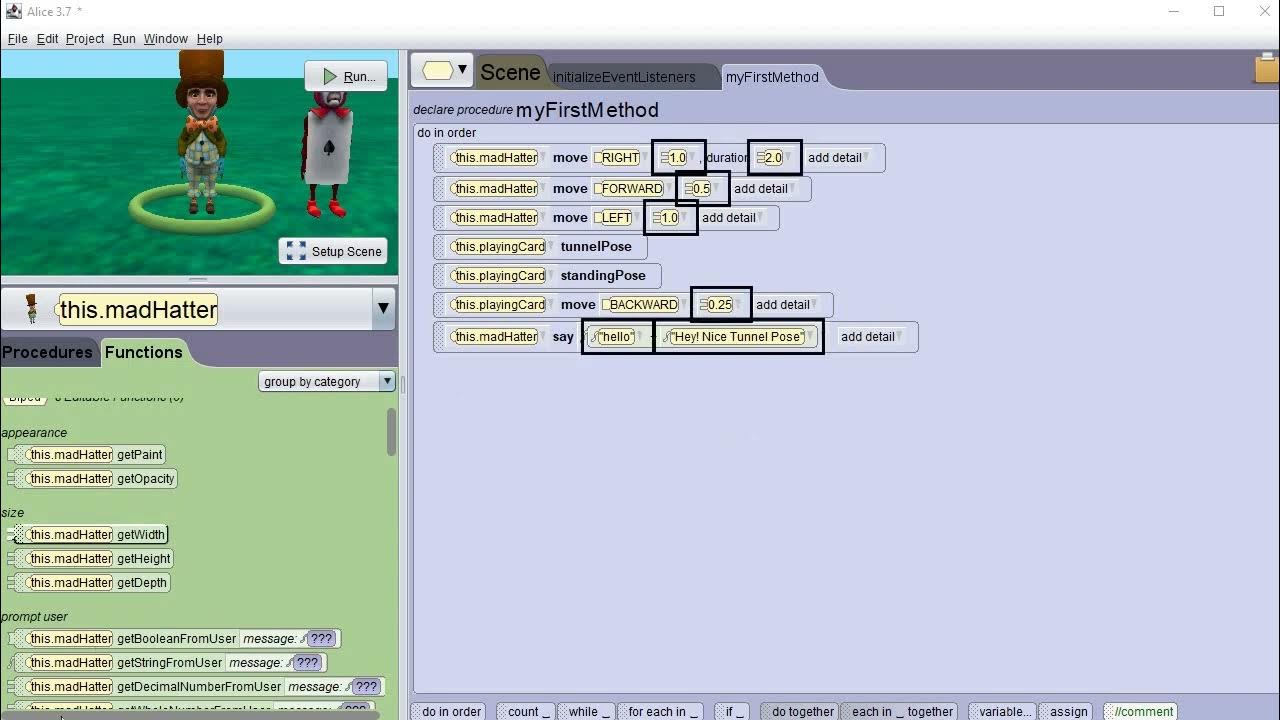Viewport: 1280px width, 720px height.
Task: Open the group by category dropdown
Action: click(327, 381)
